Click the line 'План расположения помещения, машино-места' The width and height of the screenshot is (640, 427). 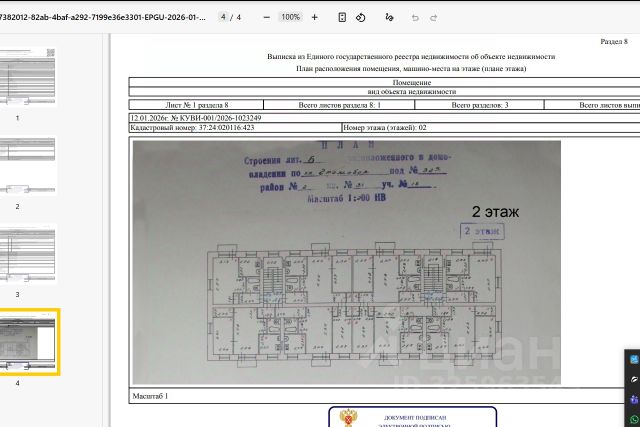click(x=411, y=69)
